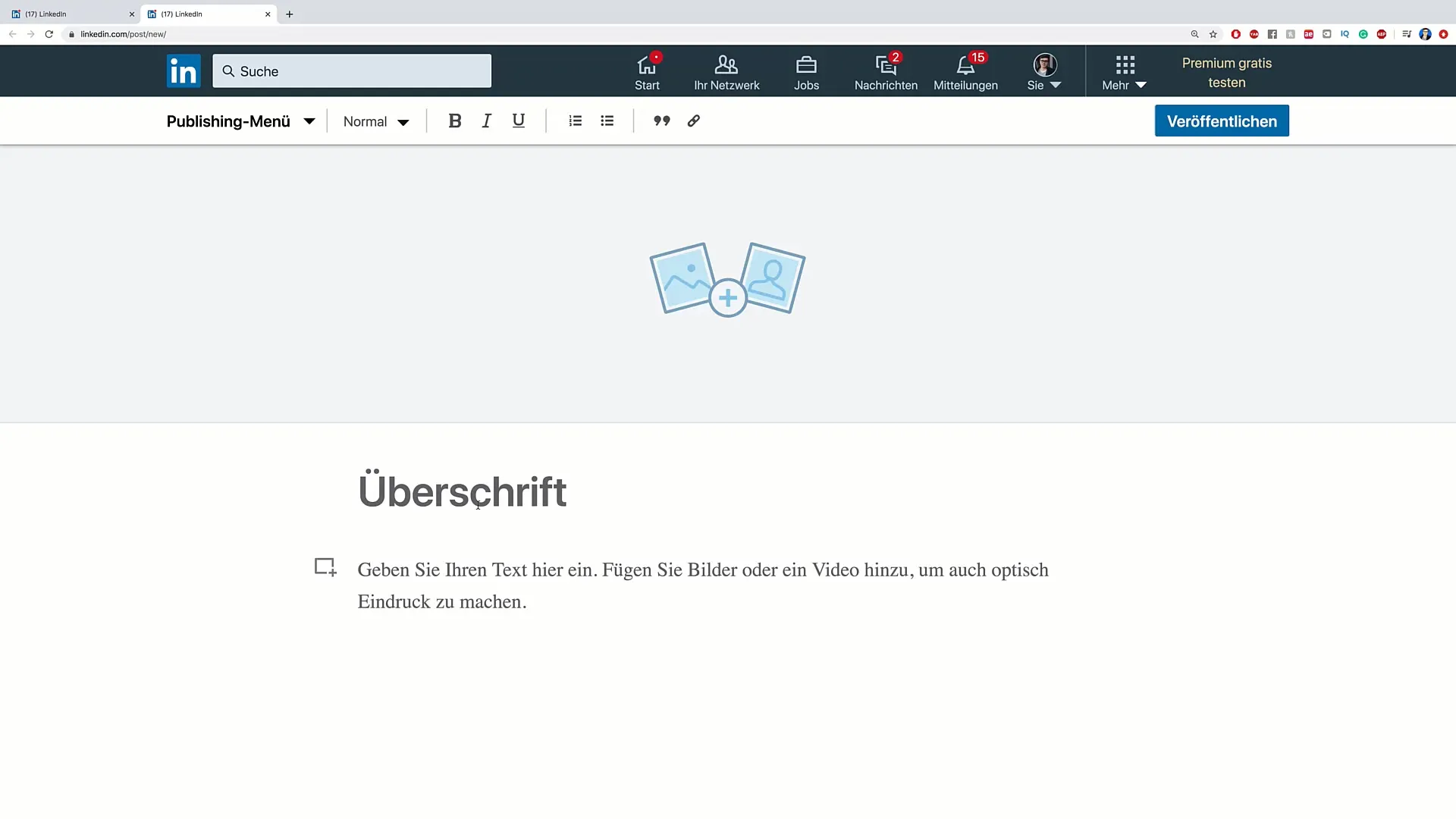This screenshot has width=1456, height=819.
Task: Insert a numbered list
Action: (576, 121)
